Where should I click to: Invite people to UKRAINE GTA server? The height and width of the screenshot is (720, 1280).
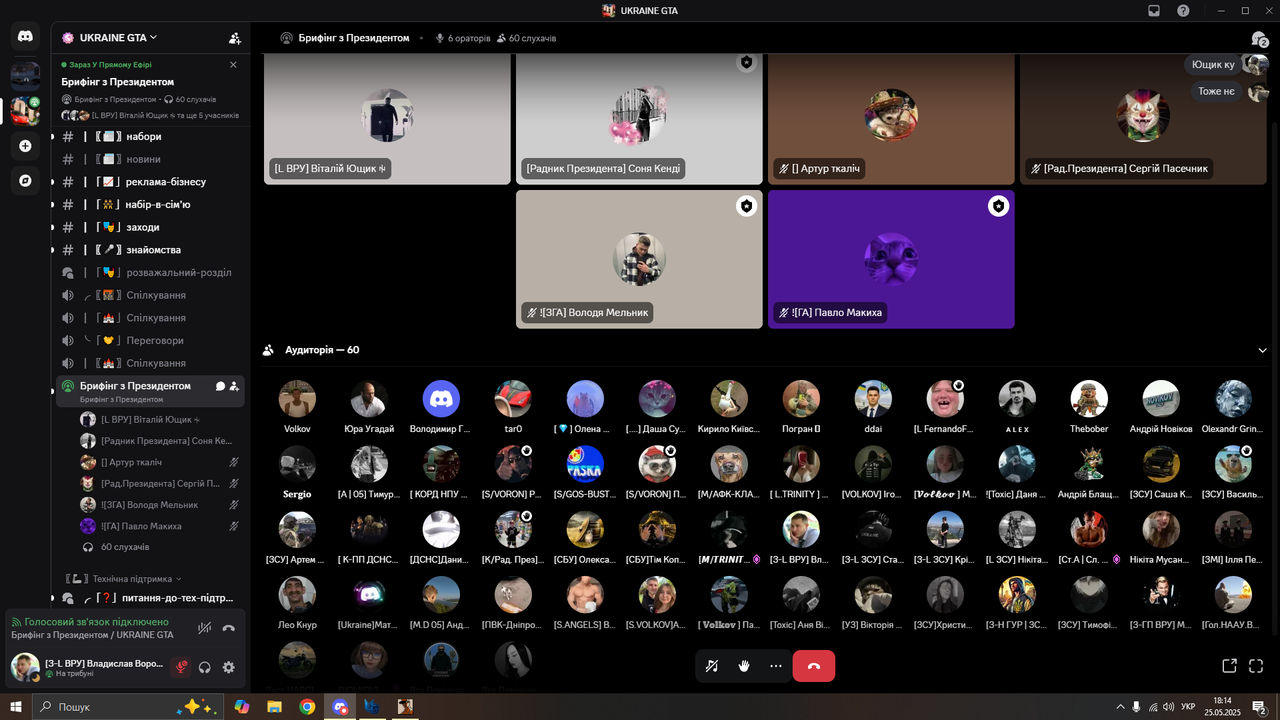coord(235,38)
